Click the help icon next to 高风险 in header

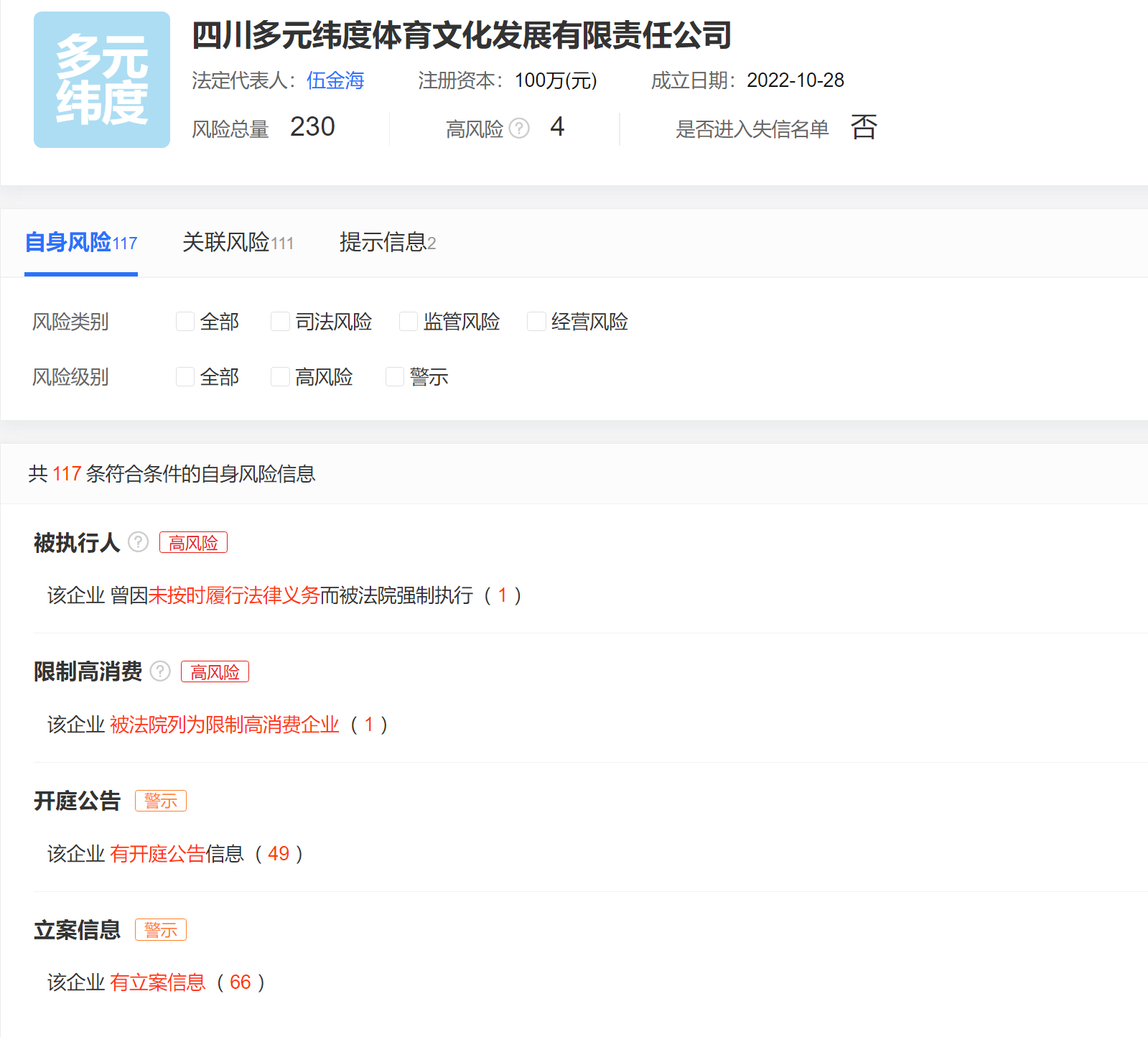(x=519, y=129)
